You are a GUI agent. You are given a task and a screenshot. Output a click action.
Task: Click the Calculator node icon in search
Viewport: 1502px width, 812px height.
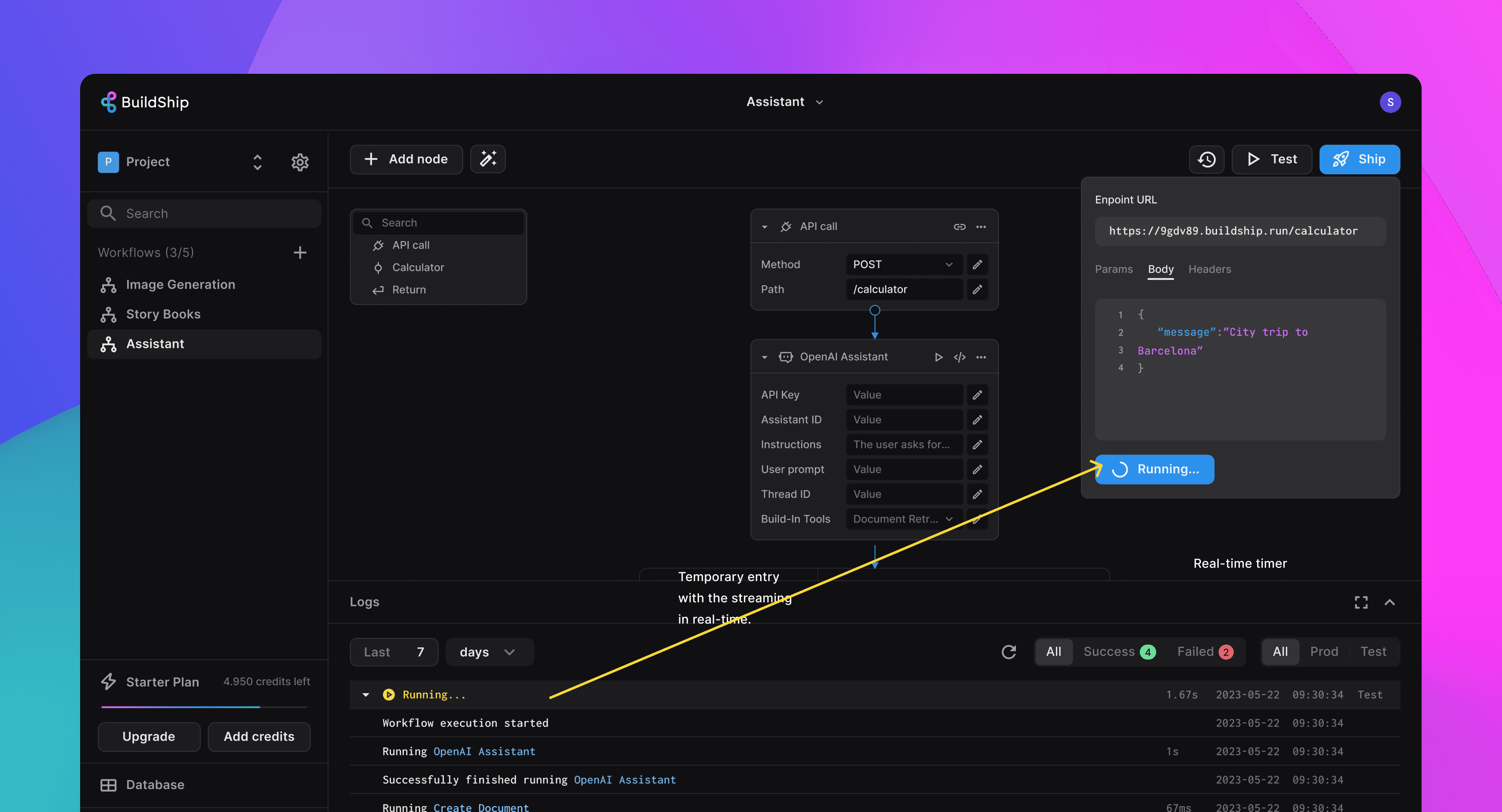378,267
